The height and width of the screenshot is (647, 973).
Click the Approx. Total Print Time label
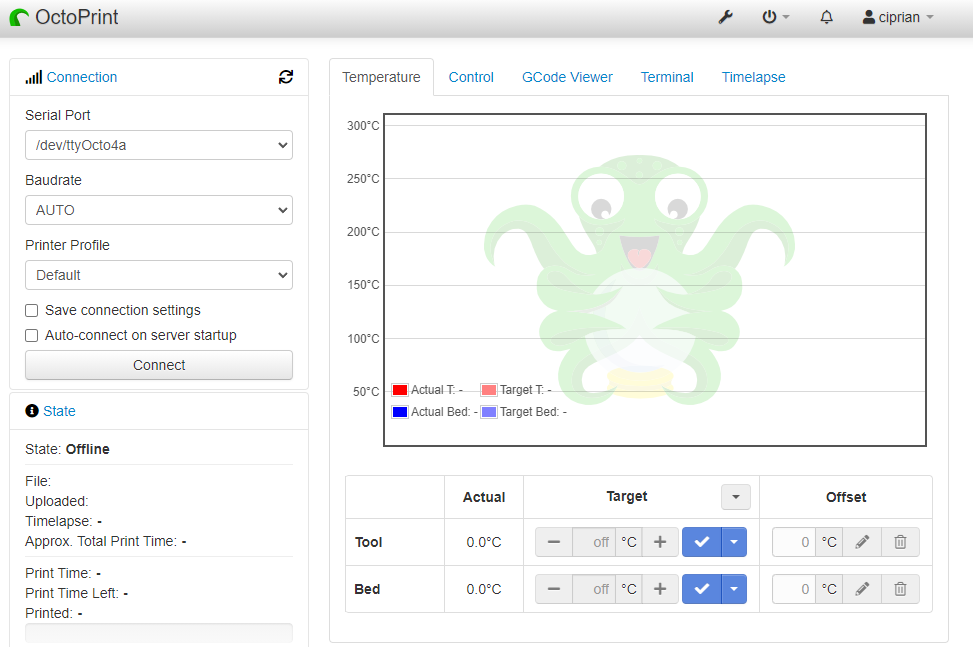(x=101, y=542)
